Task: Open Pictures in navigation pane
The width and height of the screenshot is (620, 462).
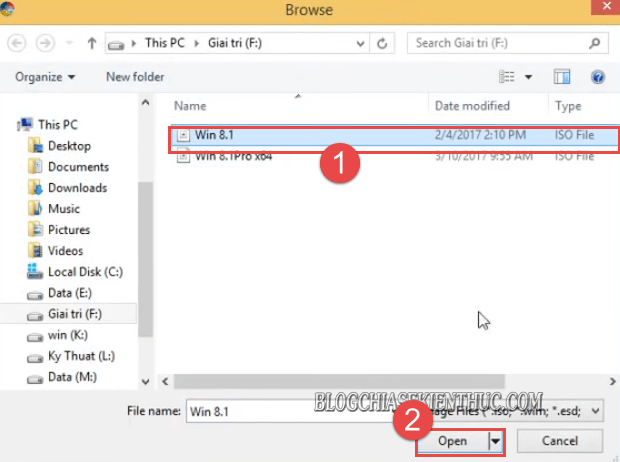Action: click(x=69, y=230)
